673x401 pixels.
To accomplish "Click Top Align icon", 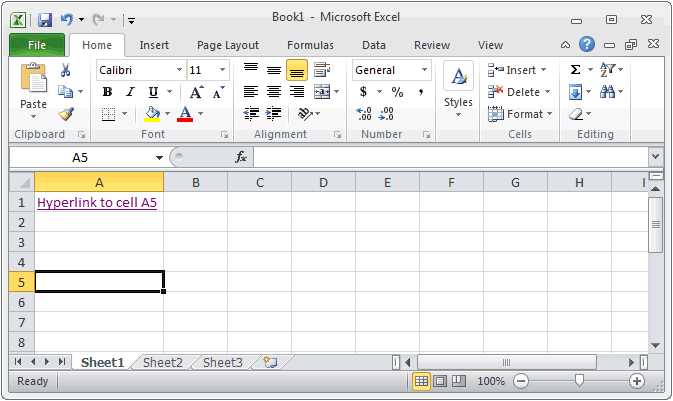I will coord(251,69).
